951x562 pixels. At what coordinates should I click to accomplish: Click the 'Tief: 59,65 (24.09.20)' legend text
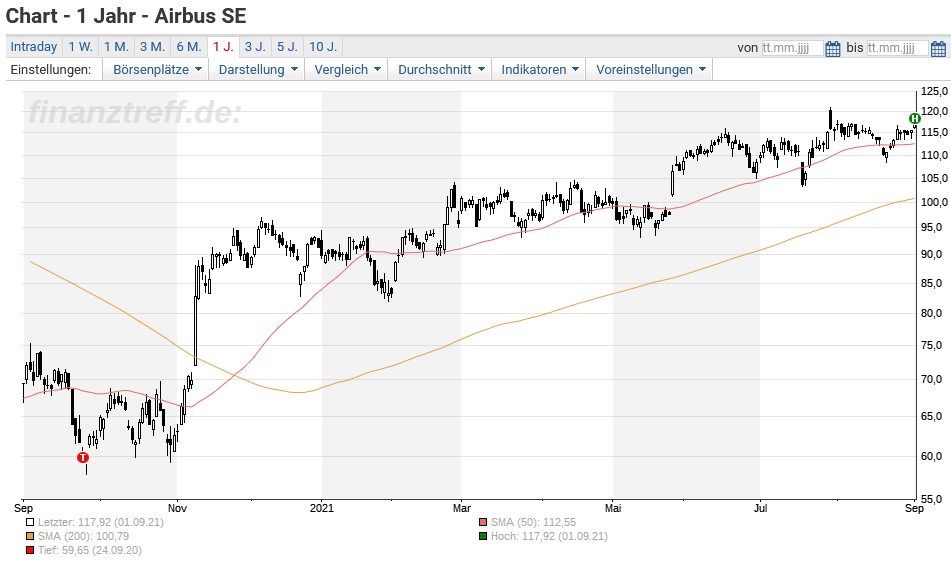pos(90,550)
